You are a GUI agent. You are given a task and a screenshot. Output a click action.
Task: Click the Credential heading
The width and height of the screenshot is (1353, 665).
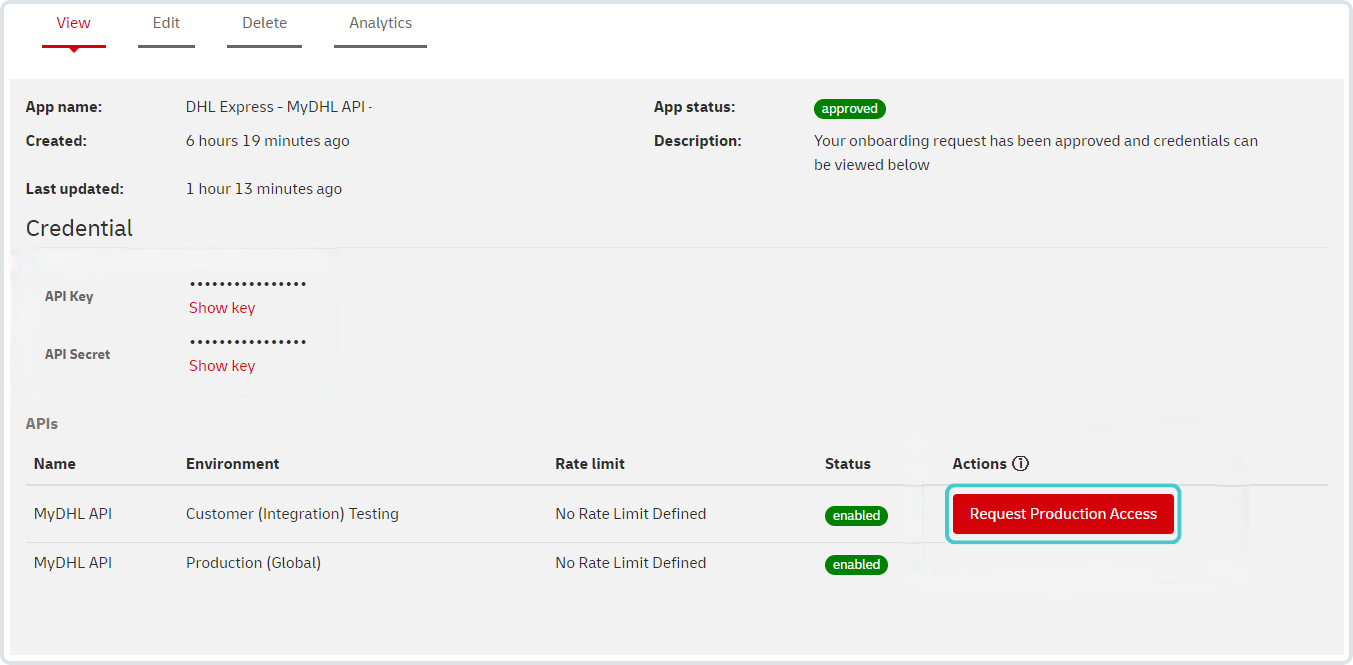click(79, 228)
